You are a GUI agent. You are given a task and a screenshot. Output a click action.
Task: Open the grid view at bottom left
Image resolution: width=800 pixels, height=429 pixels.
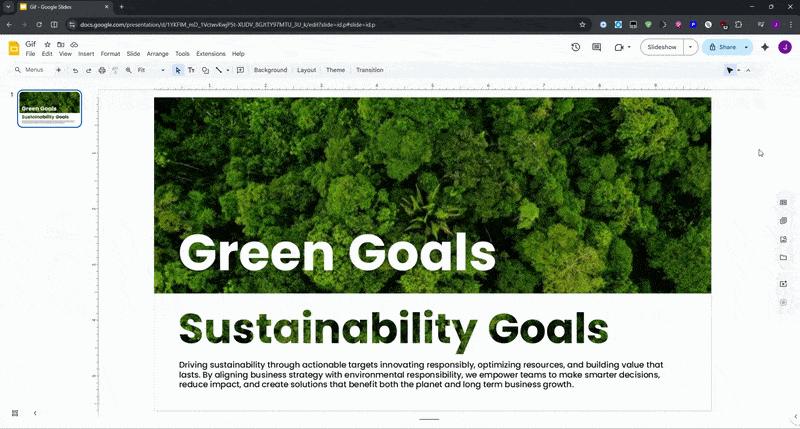coord(15,413)
